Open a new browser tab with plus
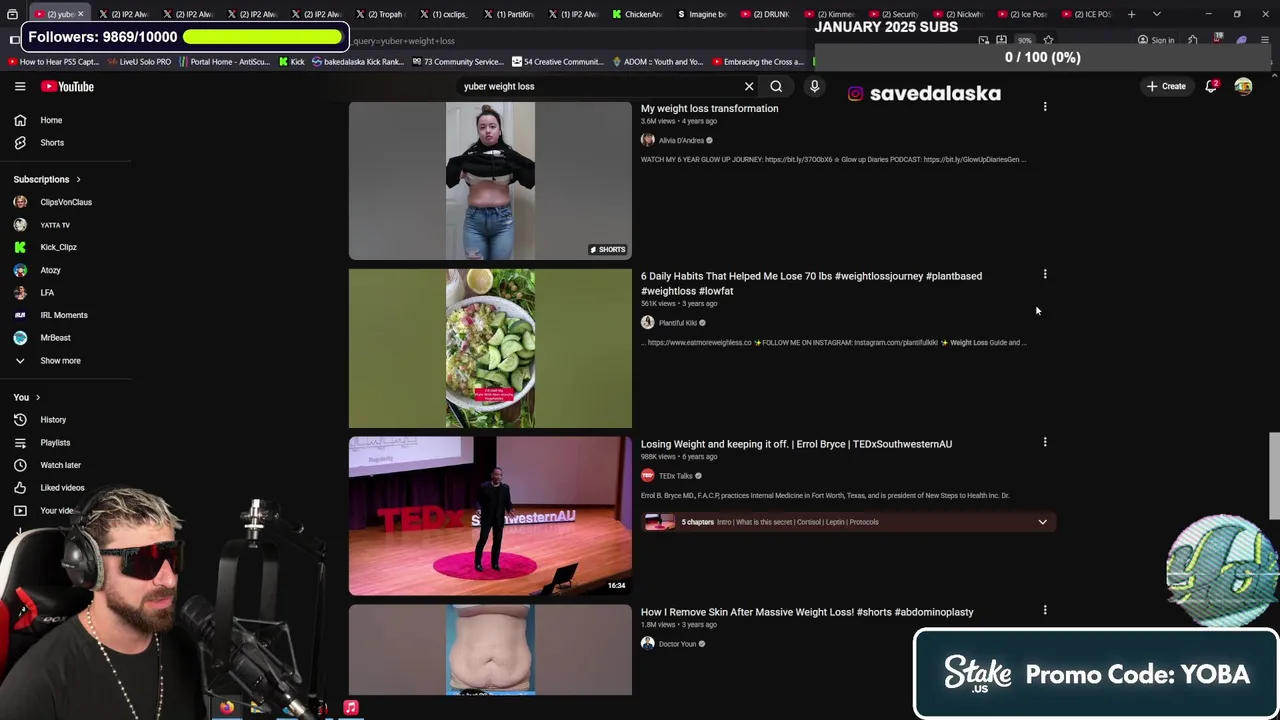This screenshot has height=720, width=1280. pyautogui.click(x=1131, y=14)
